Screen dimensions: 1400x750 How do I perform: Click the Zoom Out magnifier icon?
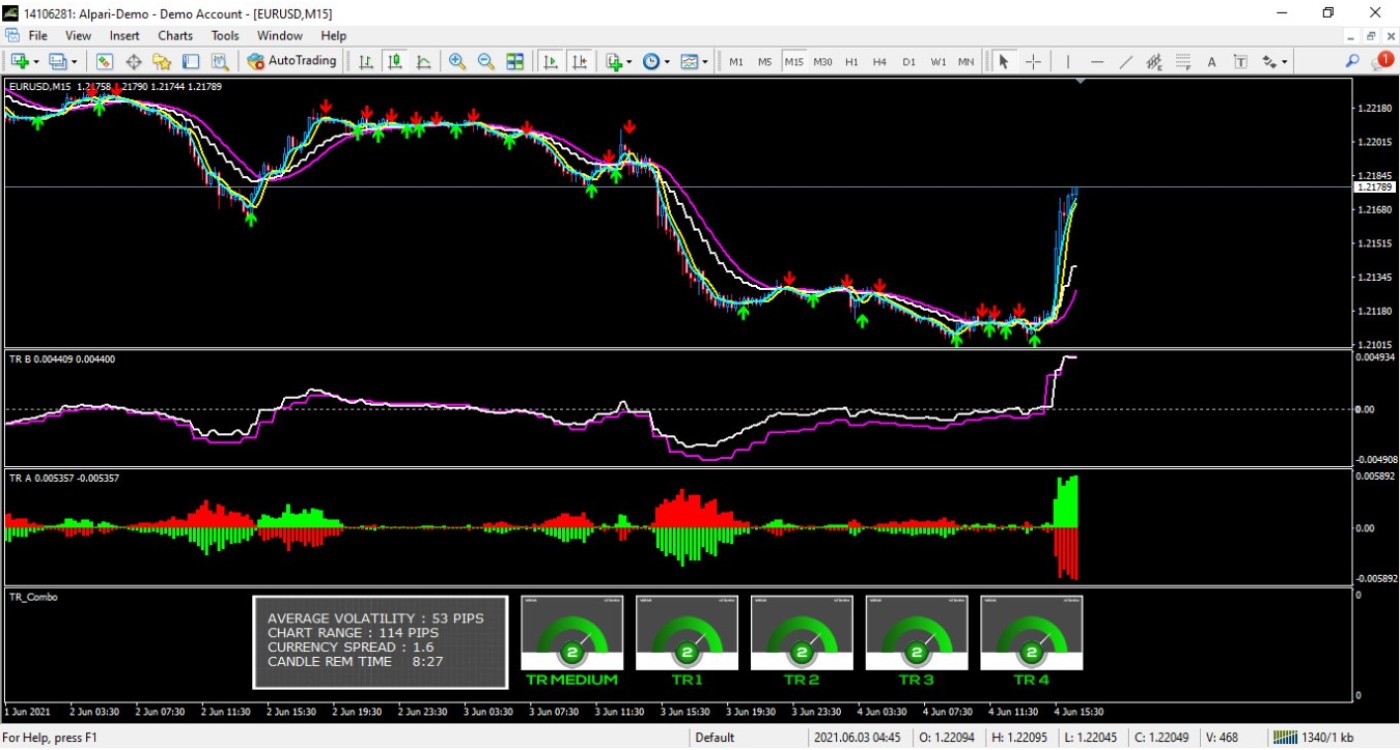pos(486,62)
